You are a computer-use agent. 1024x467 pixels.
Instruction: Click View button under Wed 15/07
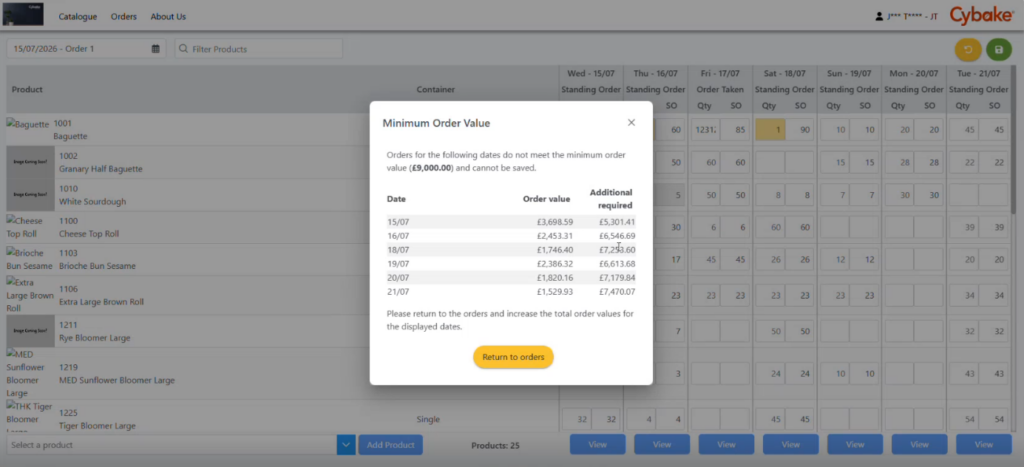598,445
